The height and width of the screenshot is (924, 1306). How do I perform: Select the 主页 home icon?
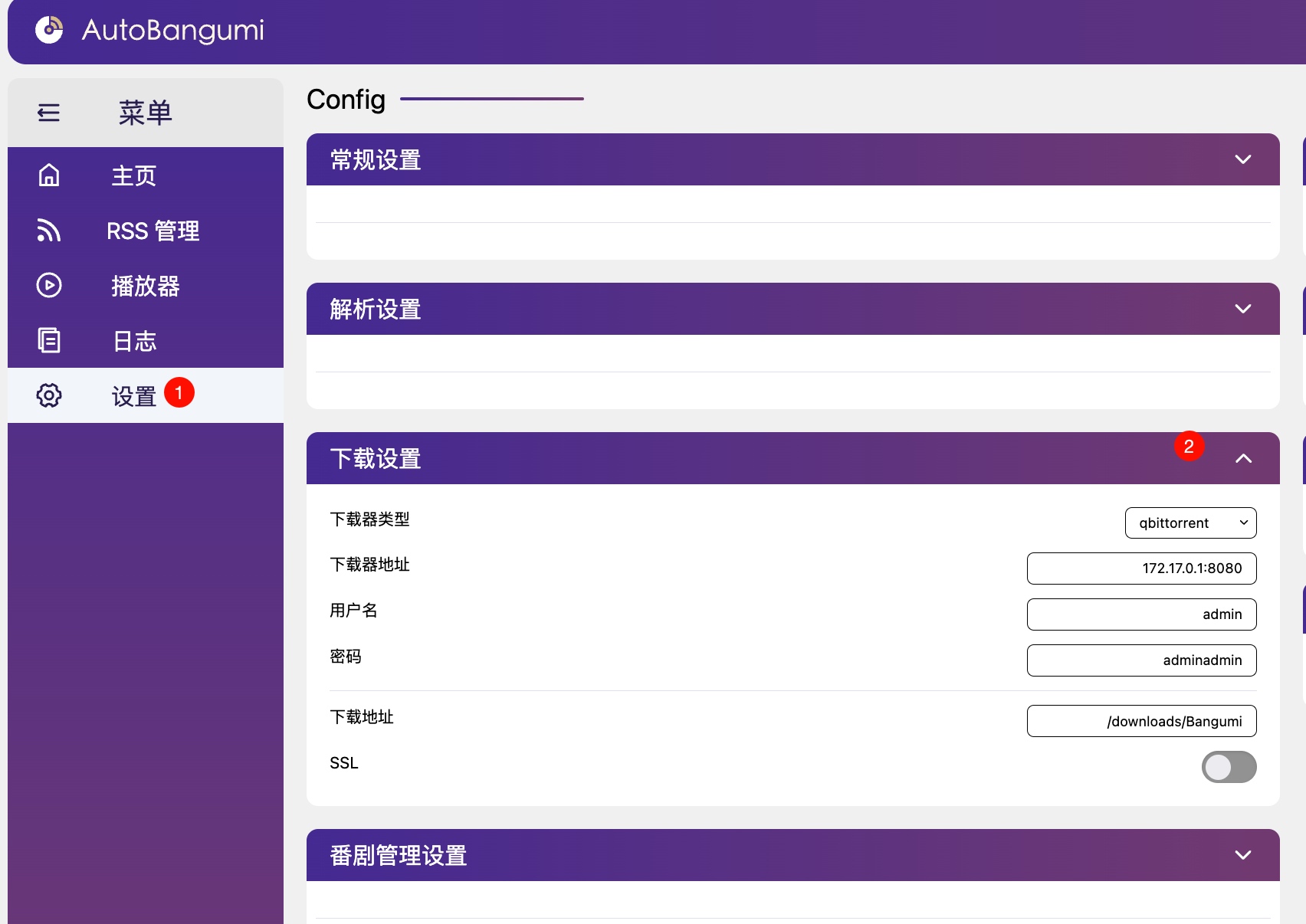(x=48, y=175)
